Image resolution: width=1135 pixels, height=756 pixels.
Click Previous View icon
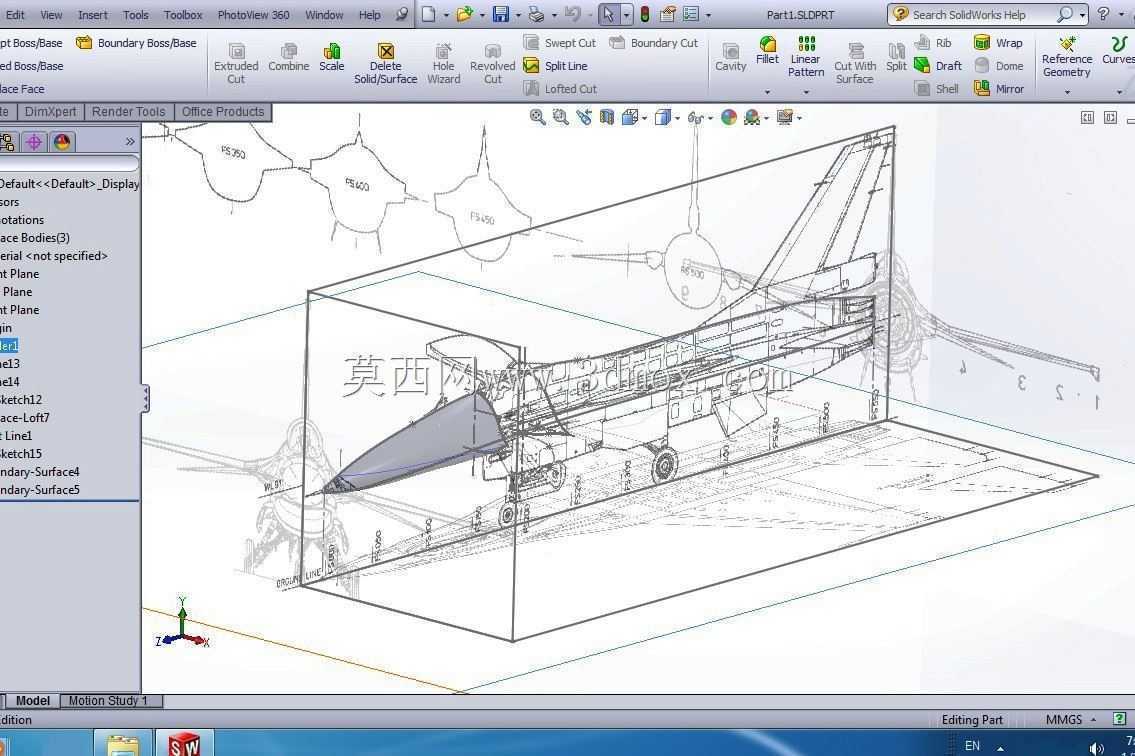point(583,117)
